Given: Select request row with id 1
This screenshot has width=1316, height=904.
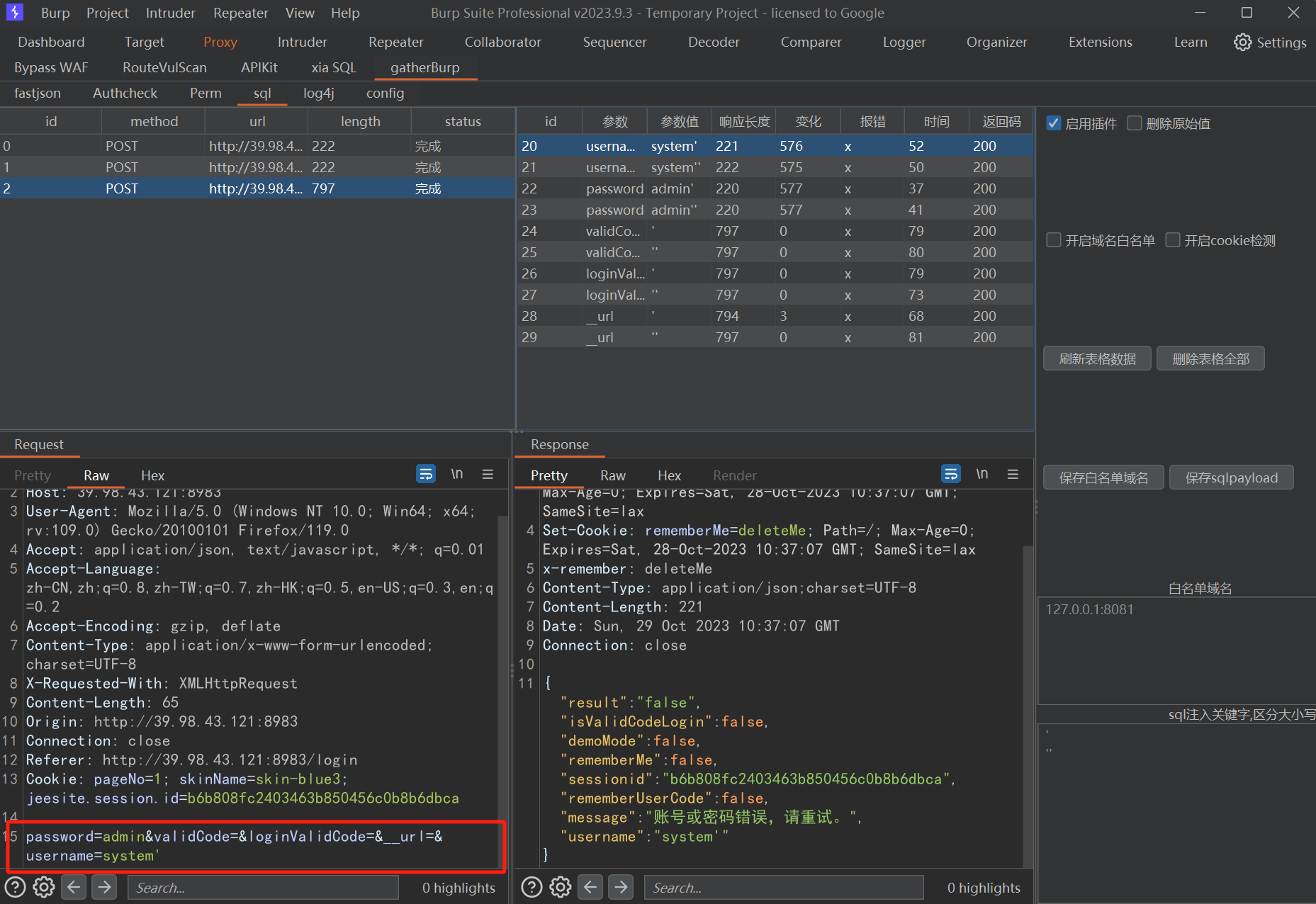Looking at the screenshot, I should pos(257,167).
